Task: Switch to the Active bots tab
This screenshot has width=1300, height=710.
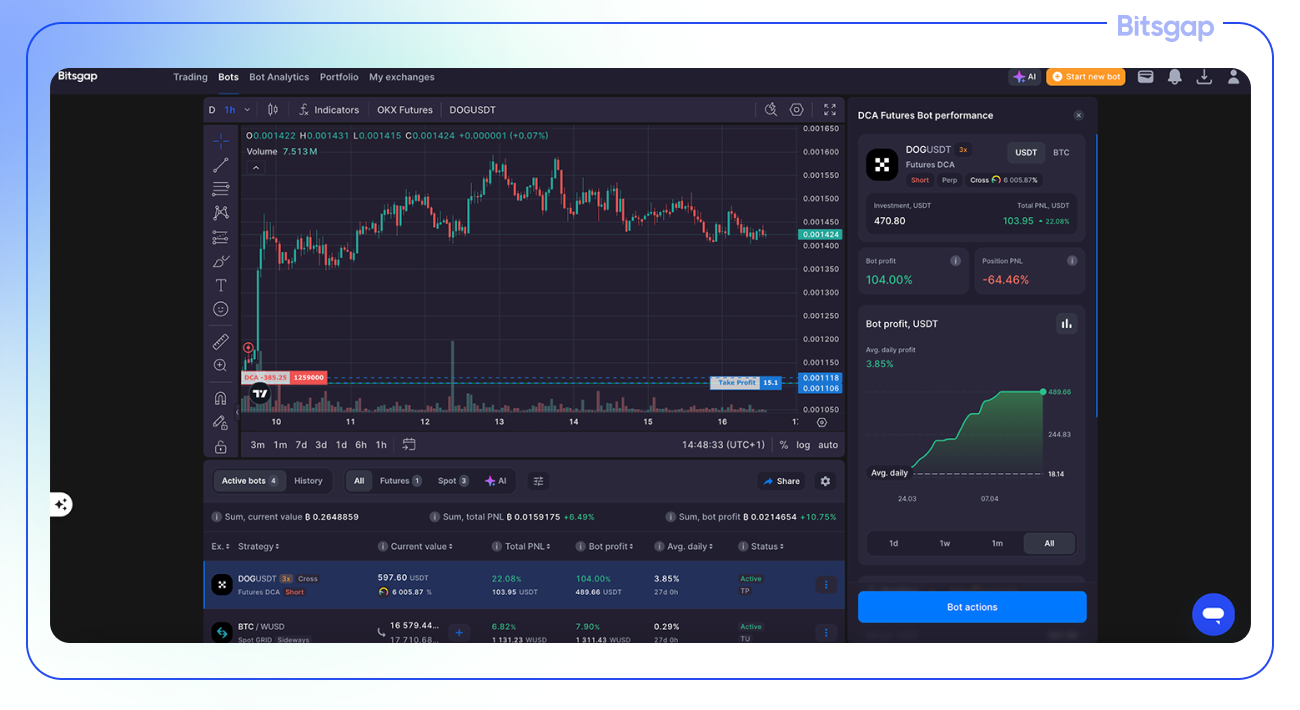Action: pos(250,481)
